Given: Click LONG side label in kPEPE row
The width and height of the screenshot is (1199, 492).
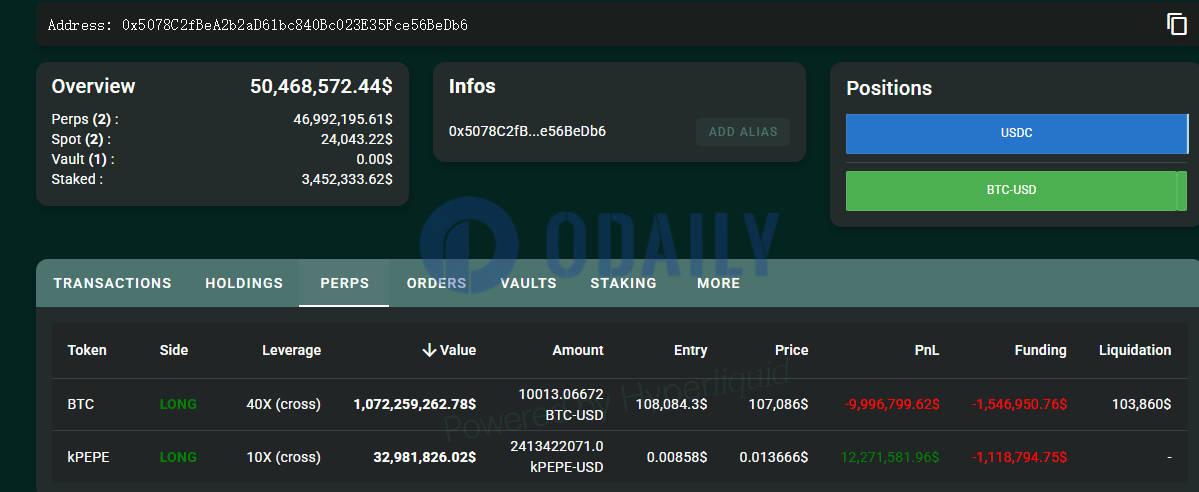Looking at the screenshot, I should (x=178, y=458).
